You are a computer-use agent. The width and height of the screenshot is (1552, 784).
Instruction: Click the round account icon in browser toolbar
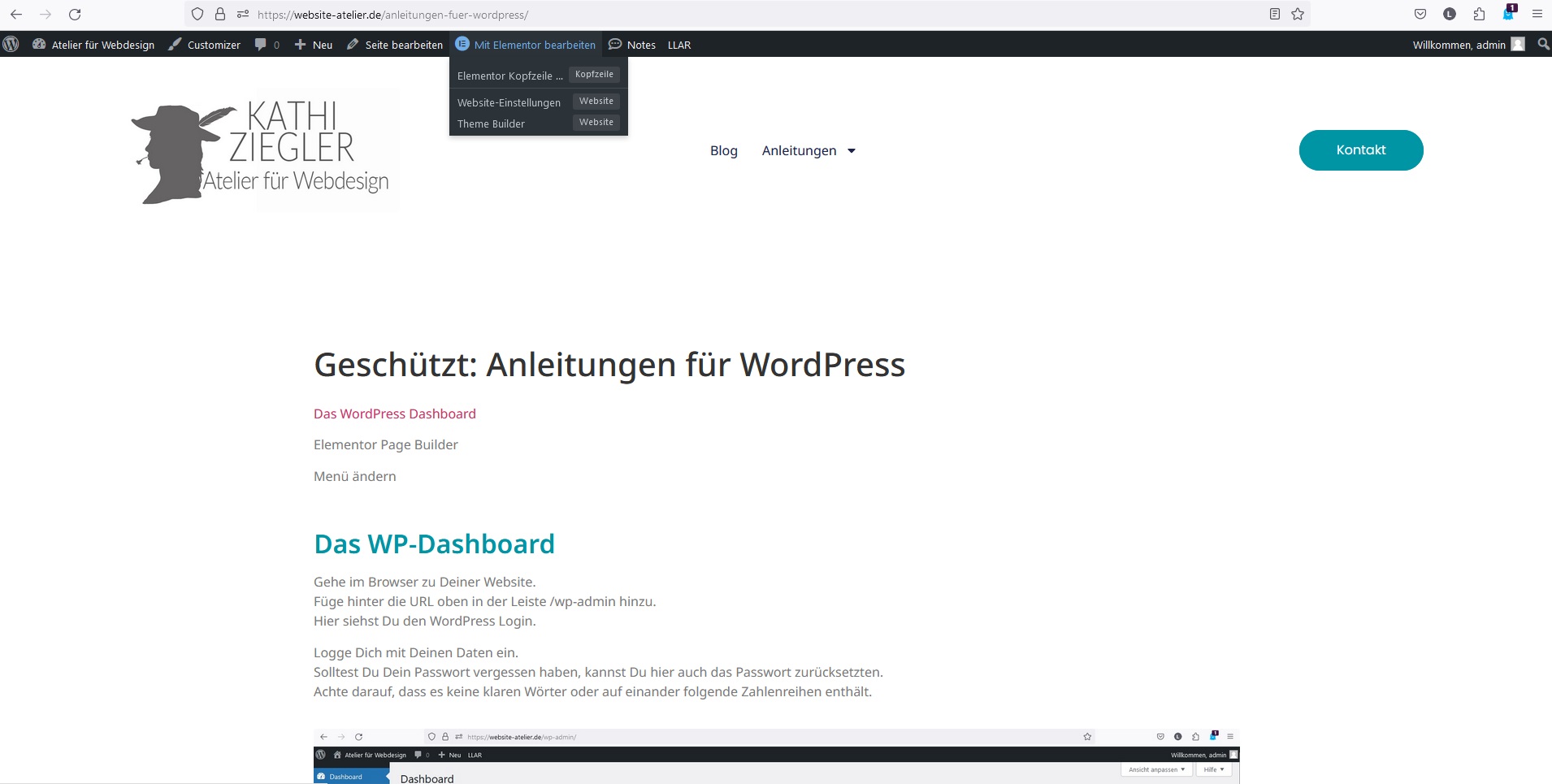click(1450, 15)
